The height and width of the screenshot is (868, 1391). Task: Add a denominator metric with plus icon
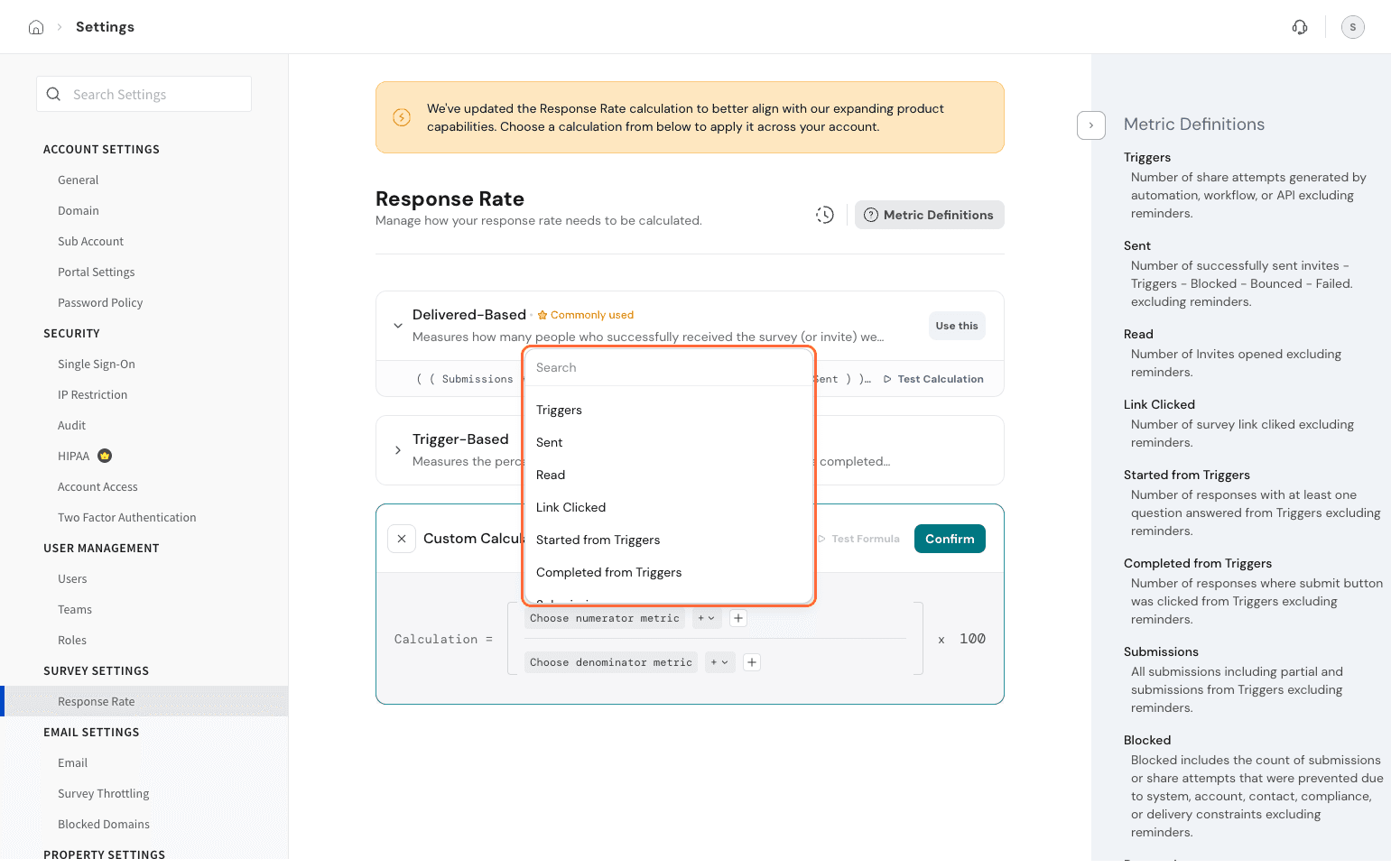[751, 662]
